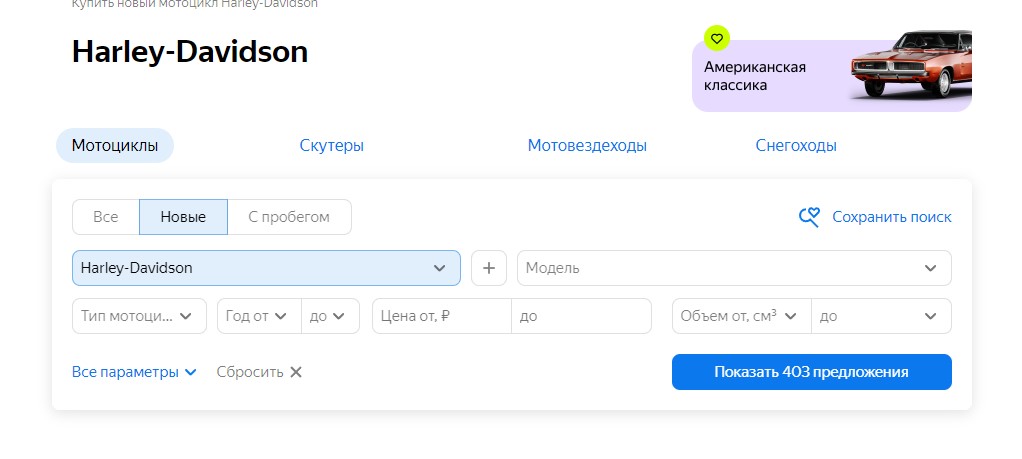Image resolution: width=1022 pixels, height=459 pixels.
Task: Open the Модель dropdown
Action: (x=734, y=268)
